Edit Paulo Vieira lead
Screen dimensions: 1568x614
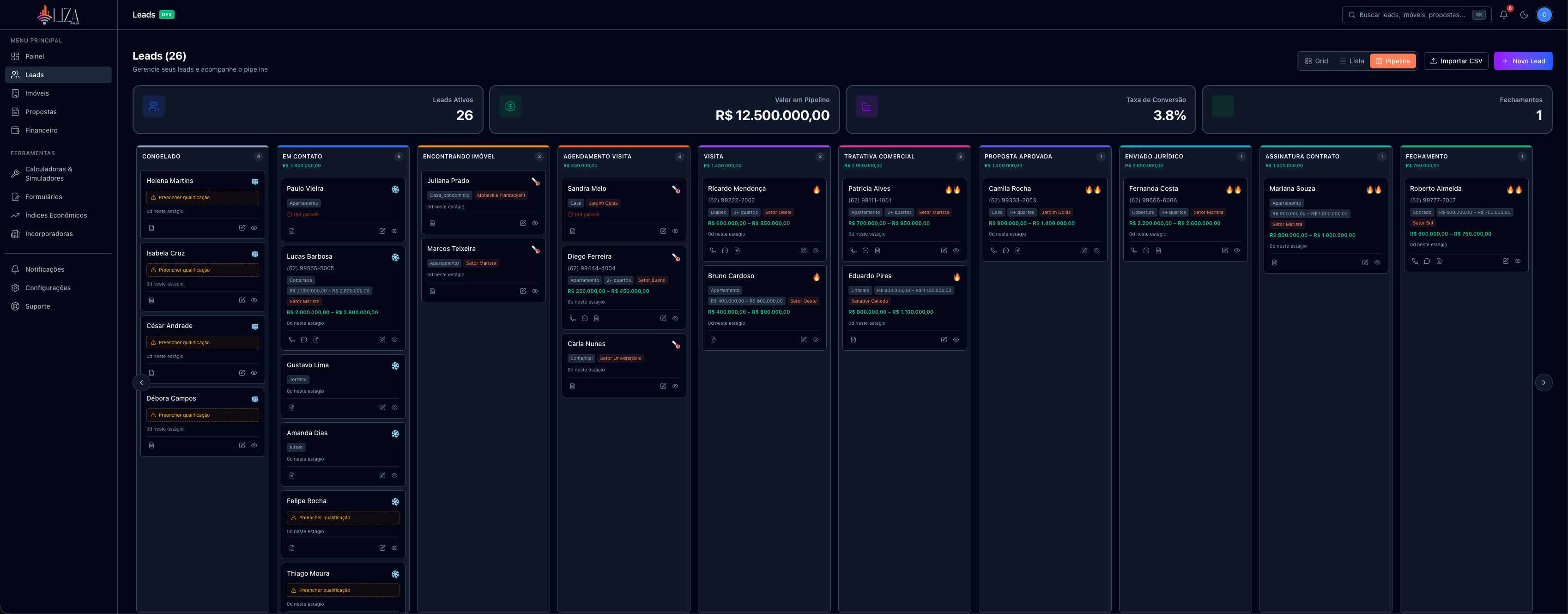(382, 231)
